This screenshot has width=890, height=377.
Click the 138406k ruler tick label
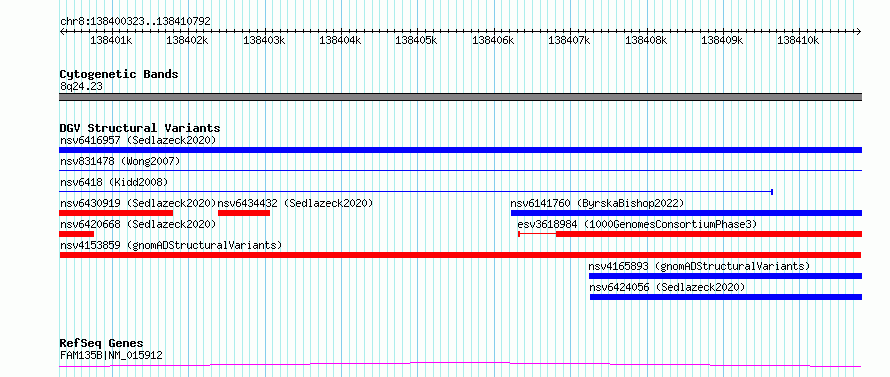pyautogui.click(x=493, y=40)
